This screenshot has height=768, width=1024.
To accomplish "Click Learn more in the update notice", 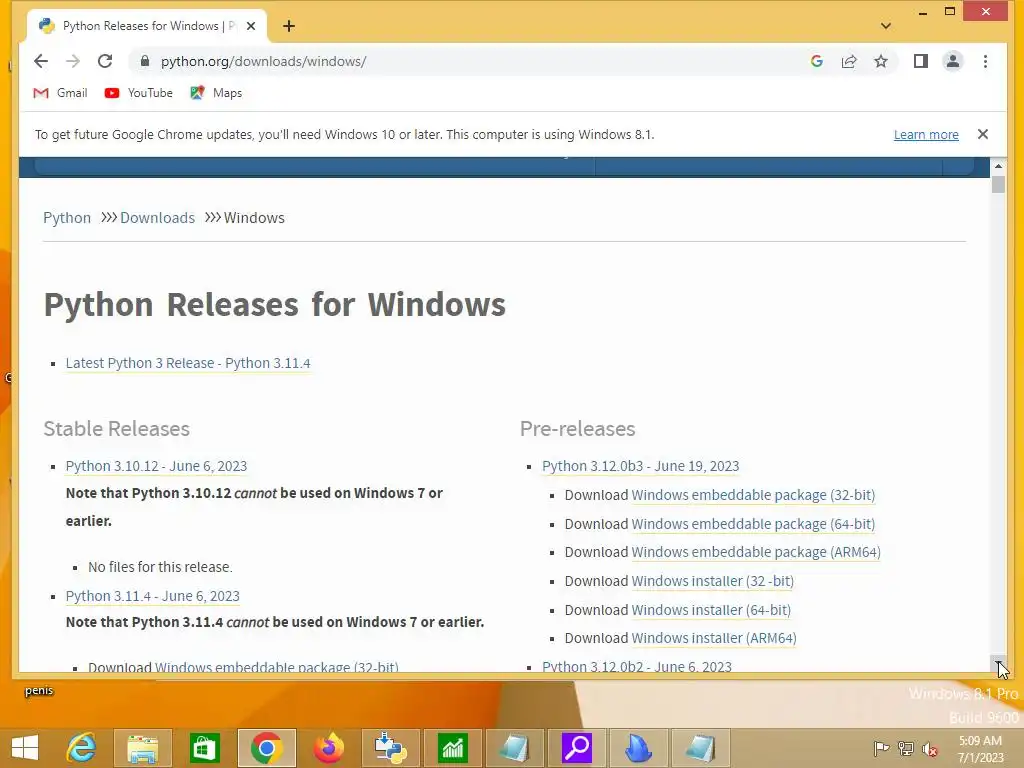I will 926,135.
